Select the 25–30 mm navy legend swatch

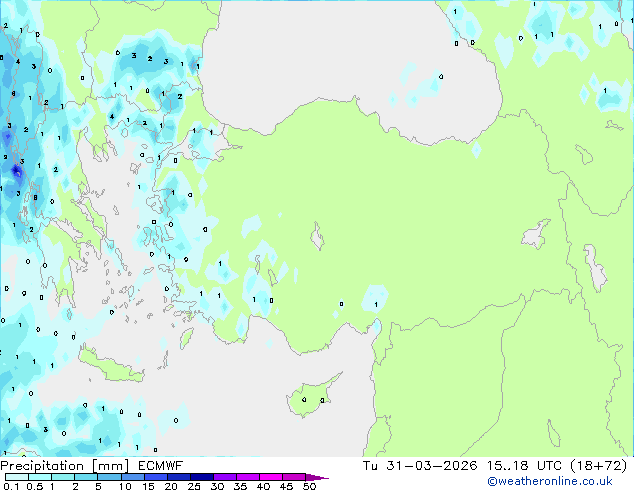(202, 477)
